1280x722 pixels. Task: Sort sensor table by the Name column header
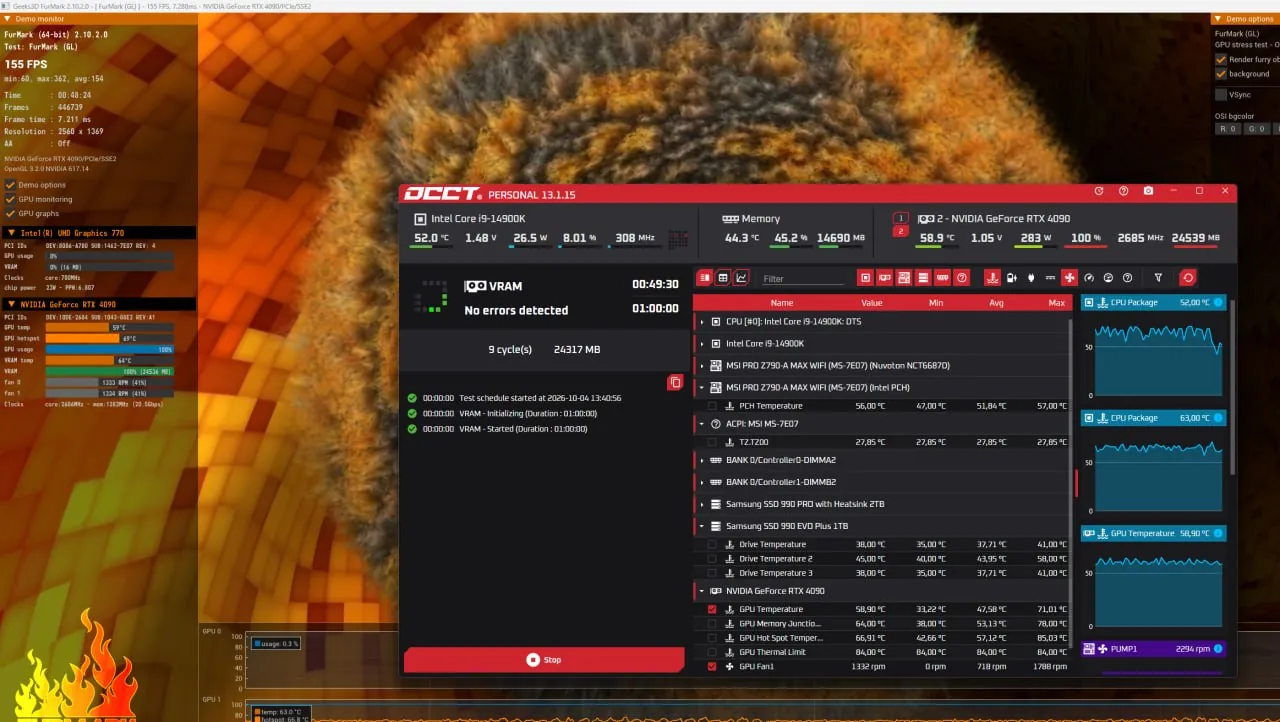point(782,302)
